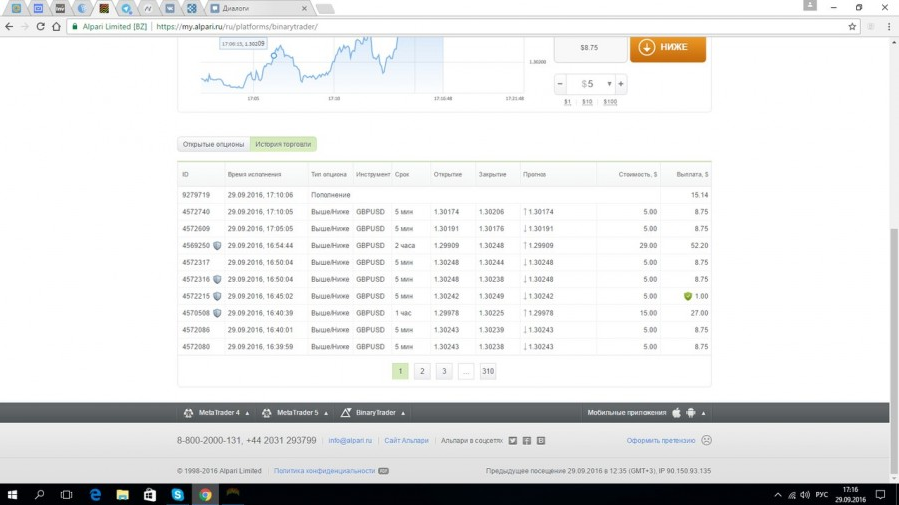Open Alpari Twitter social icon

(x=513, y=440)
